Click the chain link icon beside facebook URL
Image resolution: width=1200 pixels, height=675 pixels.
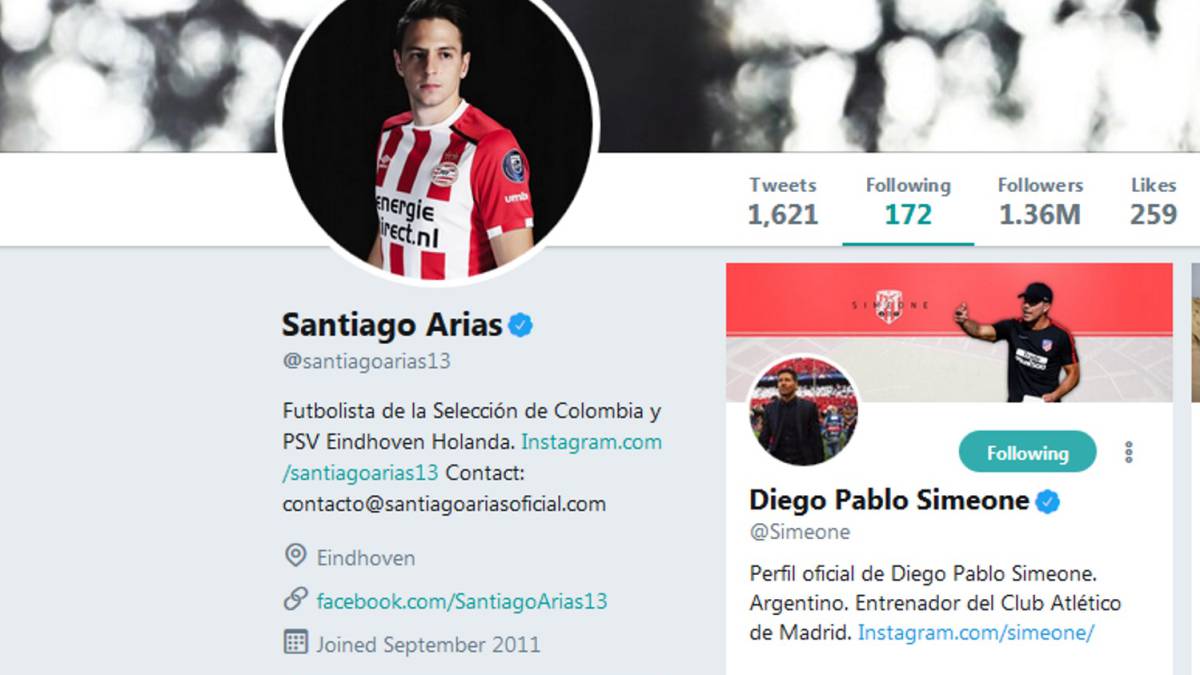click(295, 599)
